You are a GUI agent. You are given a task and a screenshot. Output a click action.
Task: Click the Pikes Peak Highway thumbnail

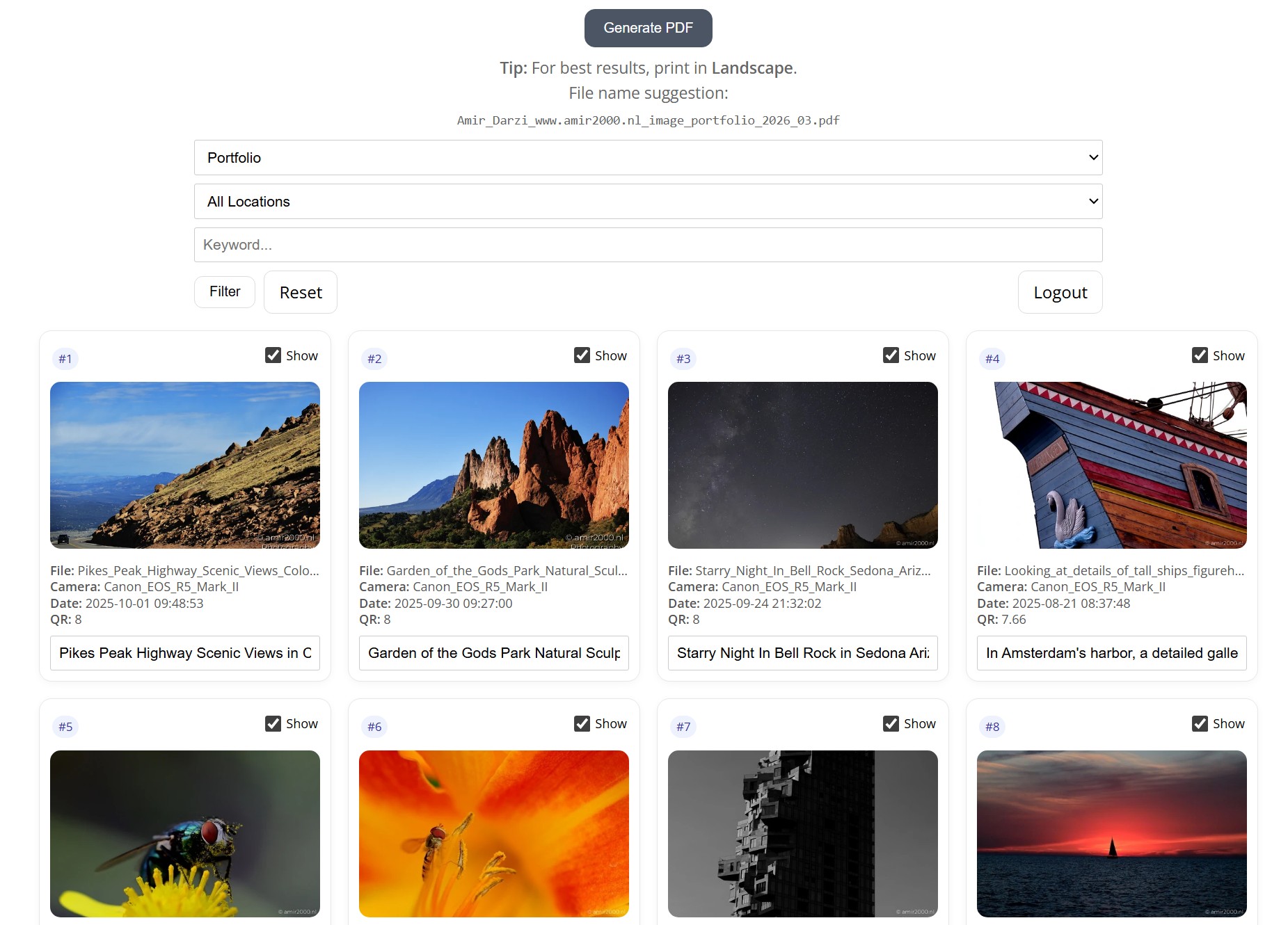point(184,465)
